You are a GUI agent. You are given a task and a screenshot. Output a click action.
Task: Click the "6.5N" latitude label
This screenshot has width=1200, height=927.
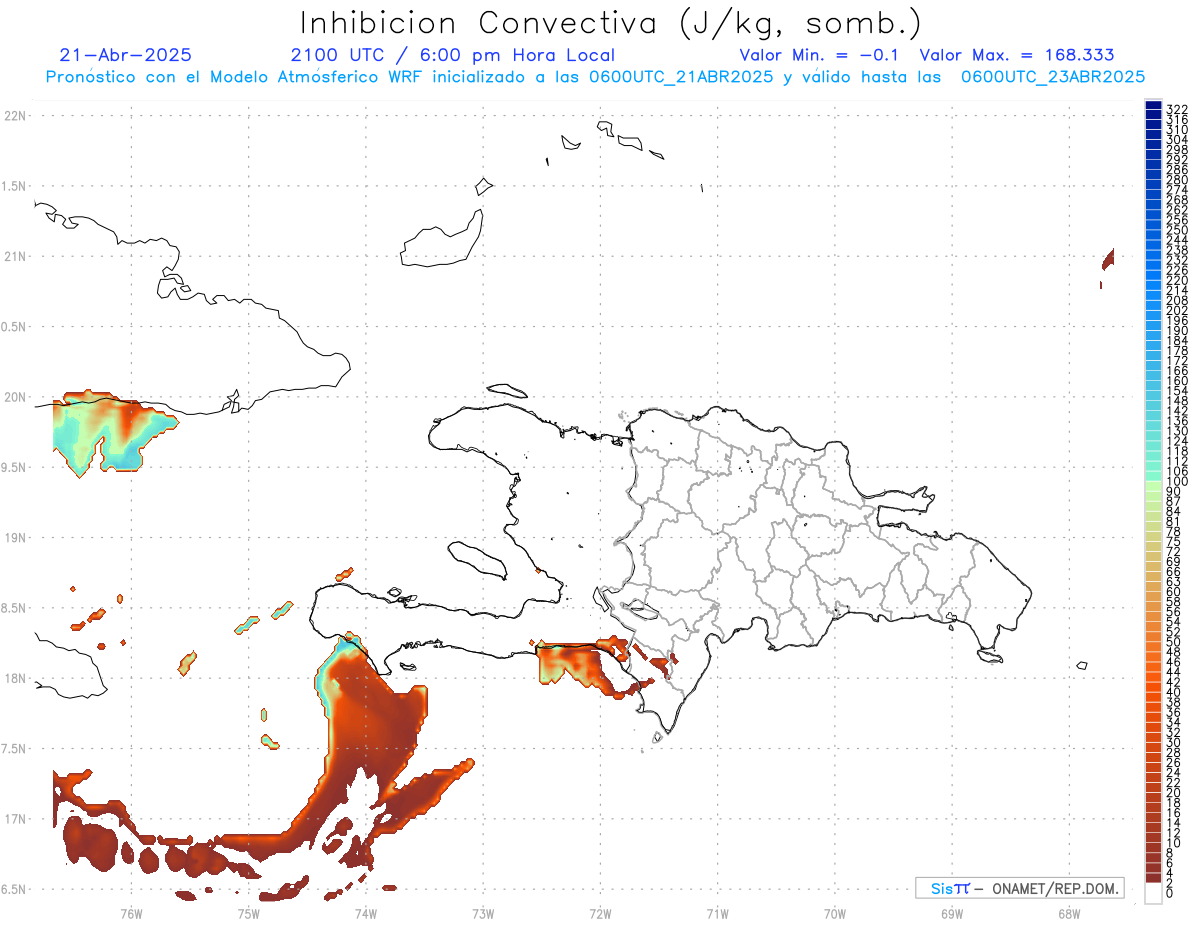pyautogui.click(x=15, y=889)
